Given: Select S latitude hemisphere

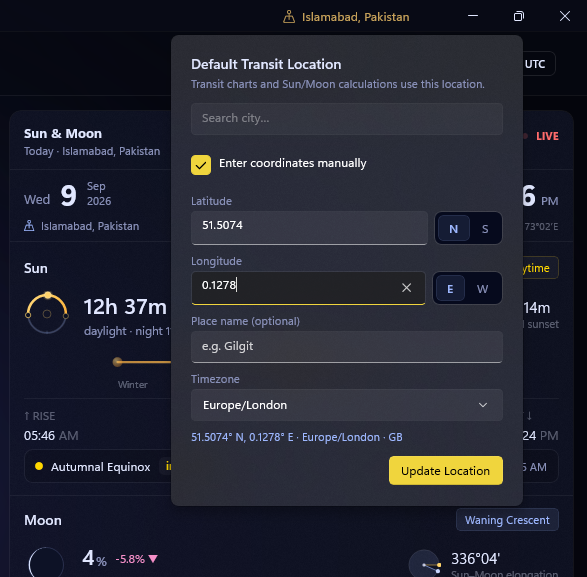Looking at the screenshot, I should tap(485, 228).
